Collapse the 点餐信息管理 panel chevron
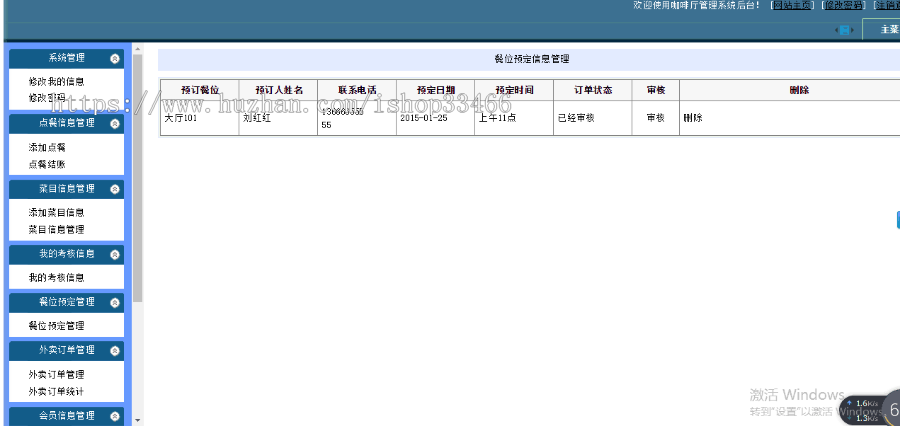Screen dimensions: 900x426 click(x=115, y=123)
